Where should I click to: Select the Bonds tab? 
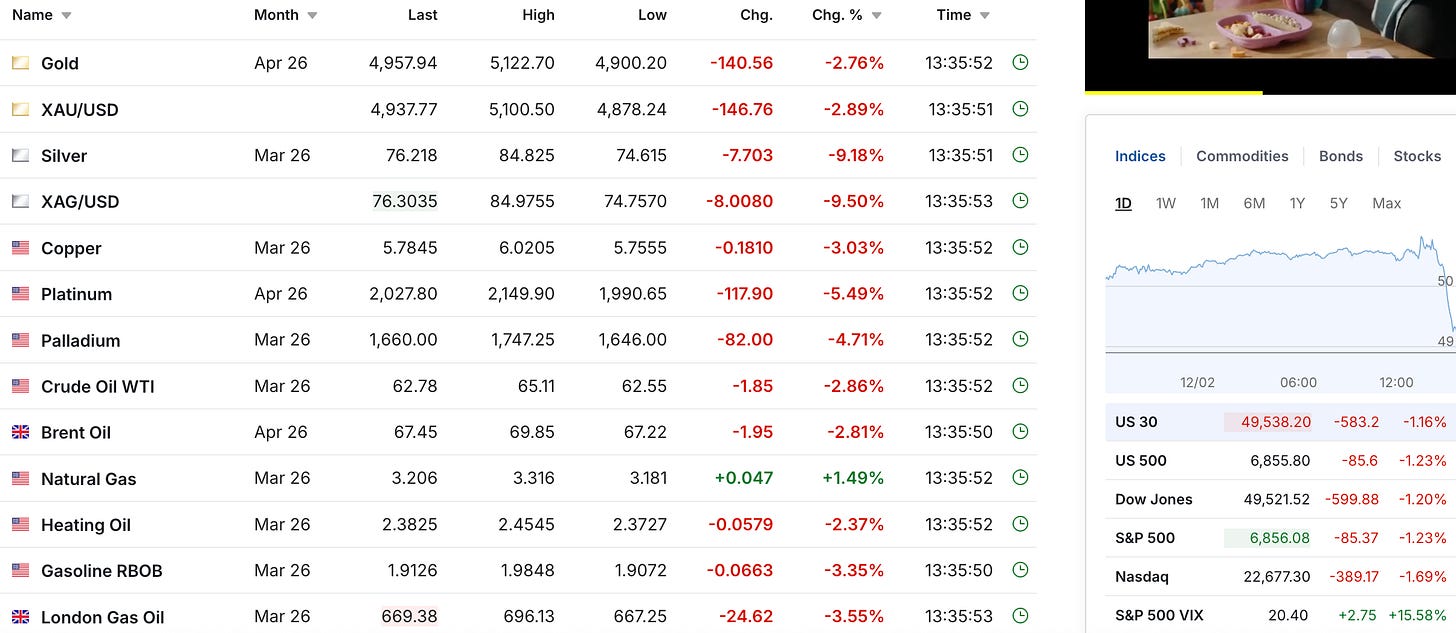click(x=1340, y=156)
